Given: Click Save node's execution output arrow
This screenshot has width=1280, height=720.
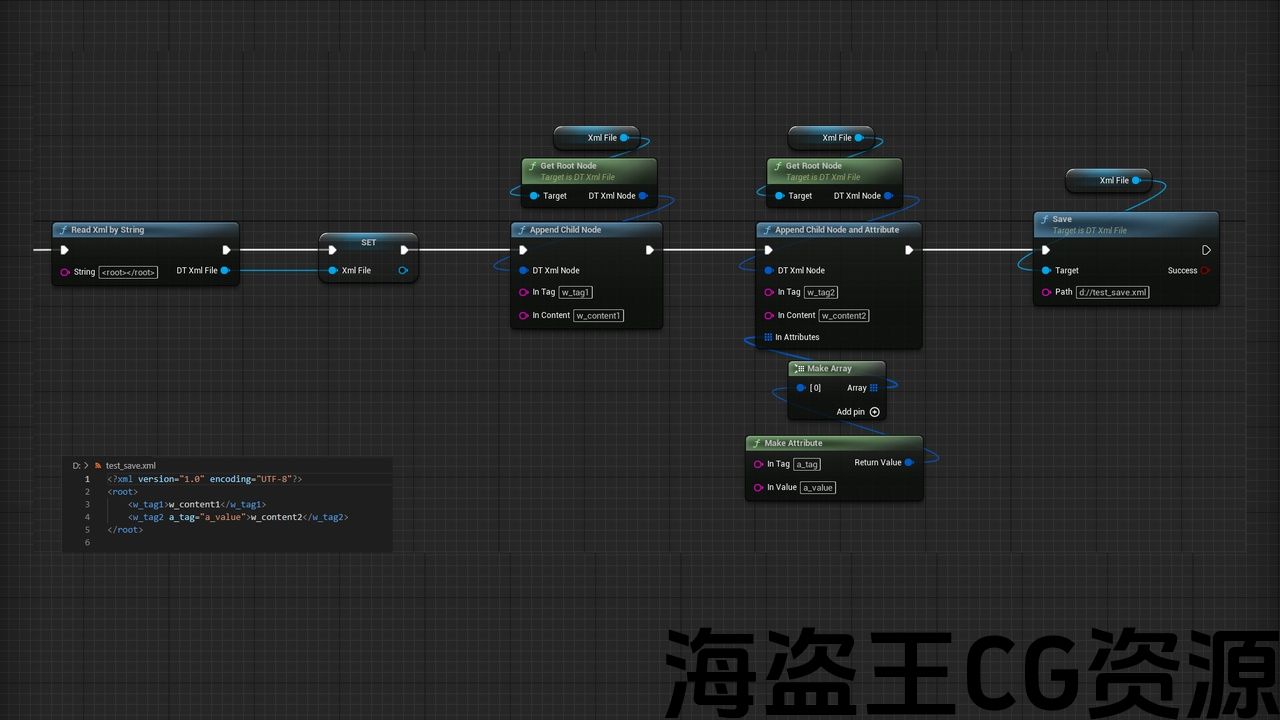Looking at the screenshot, I should [1206, 250].
